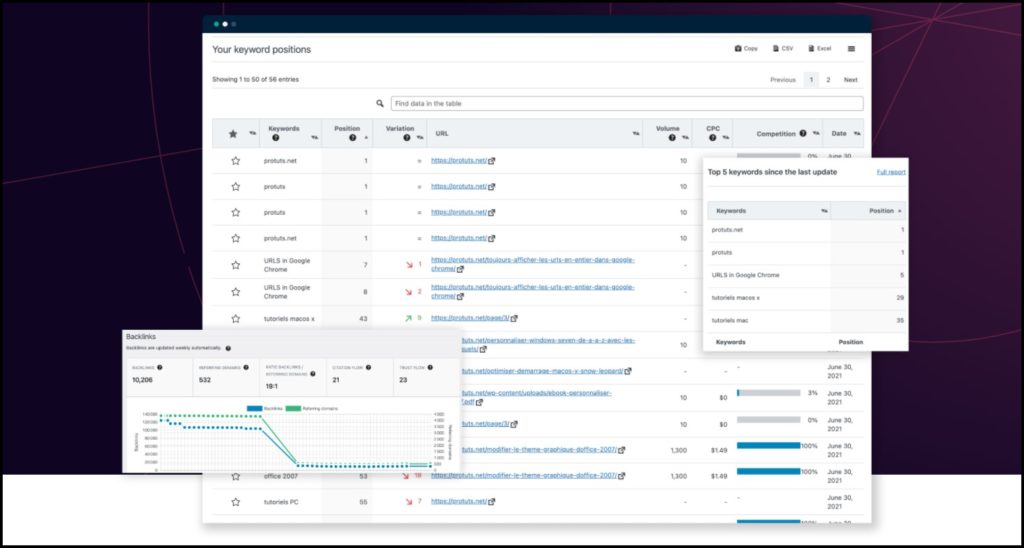This screenshot has height=548, width=1024.
Task: Sort the table by Volume
Action: tap(685, 138)
